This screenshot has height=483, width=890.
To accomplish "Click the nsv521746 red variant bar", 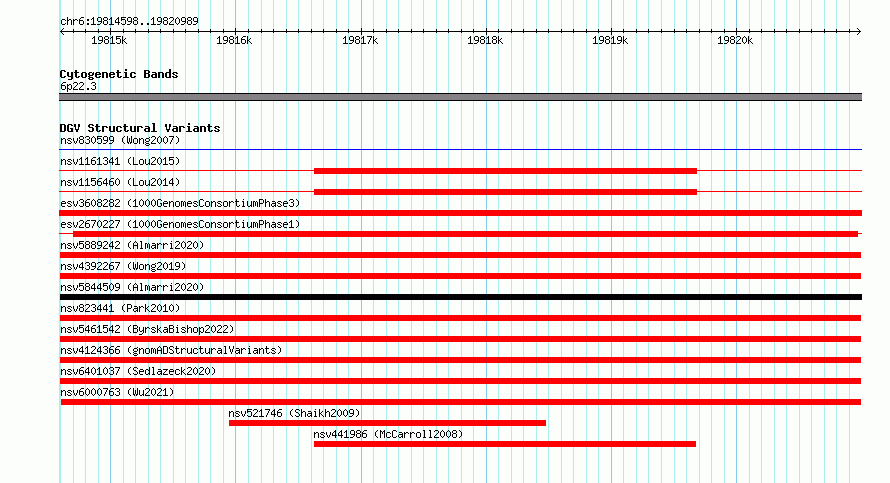I will [x=387, y=423].
